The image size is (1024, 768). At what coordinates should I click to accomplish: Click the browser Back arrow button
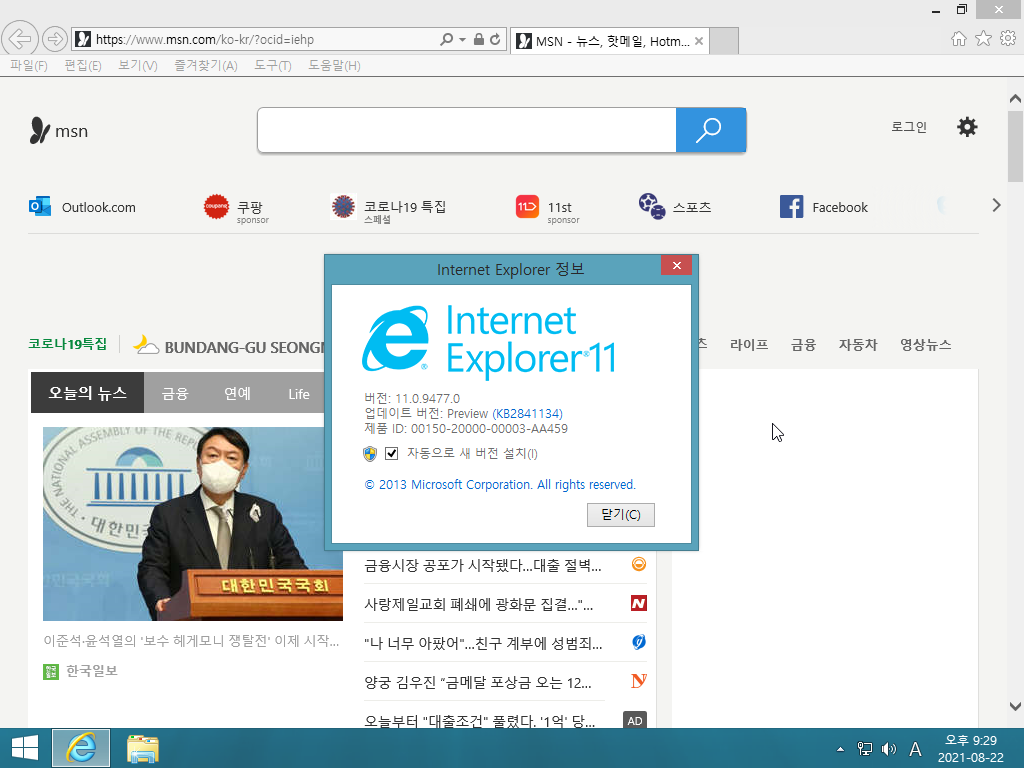(x=20, y=39)
